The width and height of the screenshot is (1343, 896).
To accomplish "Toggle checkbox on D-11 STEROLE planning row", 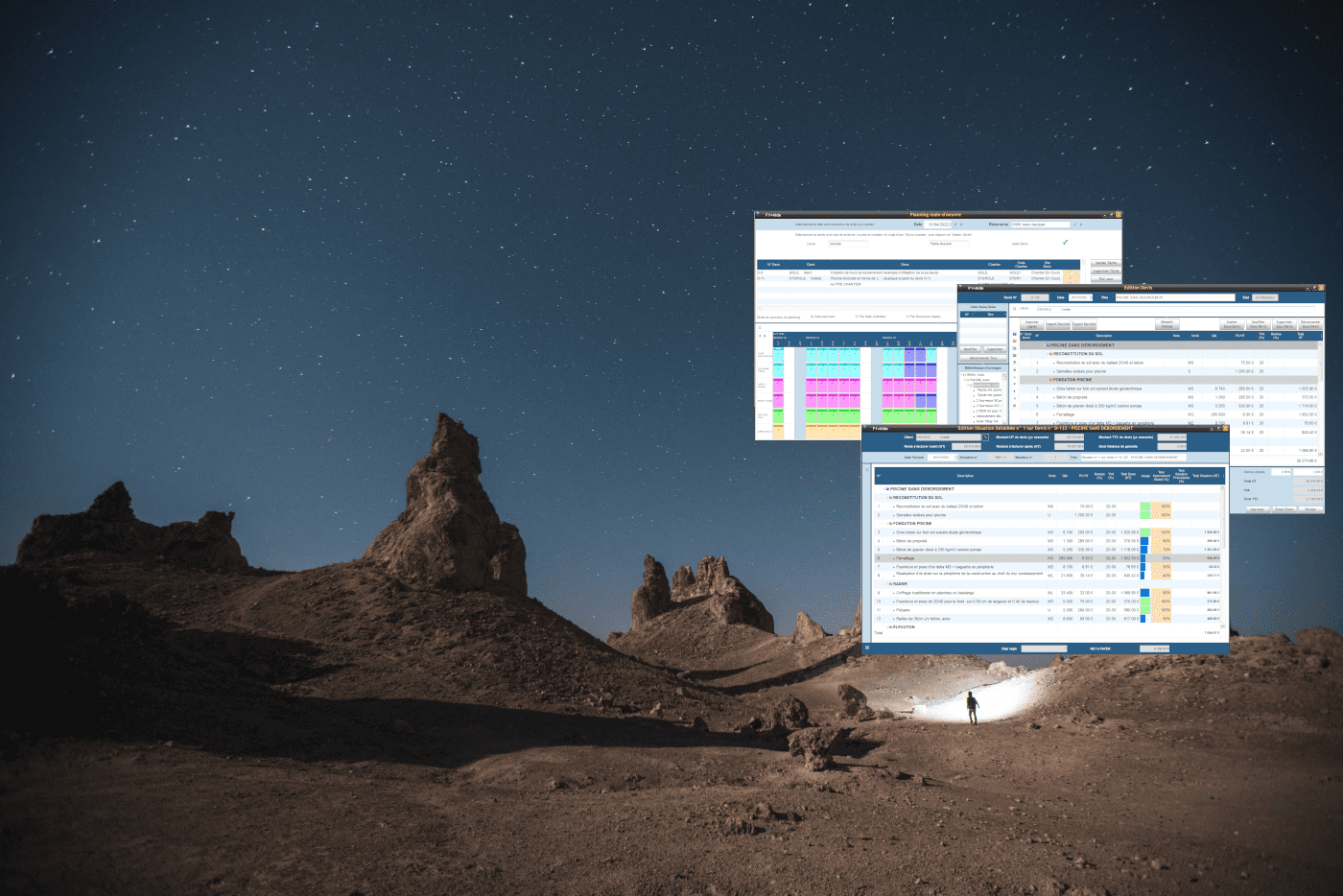I will point(1072,278).
